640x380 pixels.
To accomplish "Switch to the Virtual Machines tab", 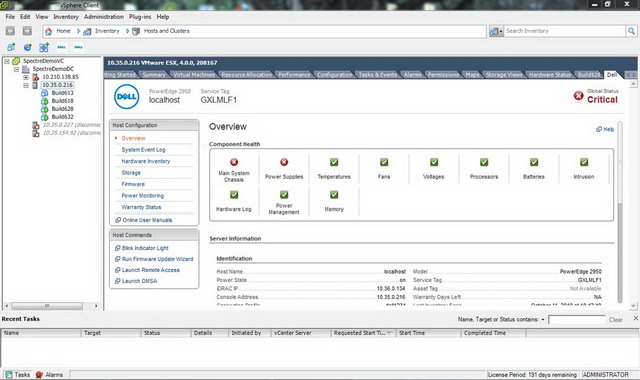I will [x=194, y=75].
